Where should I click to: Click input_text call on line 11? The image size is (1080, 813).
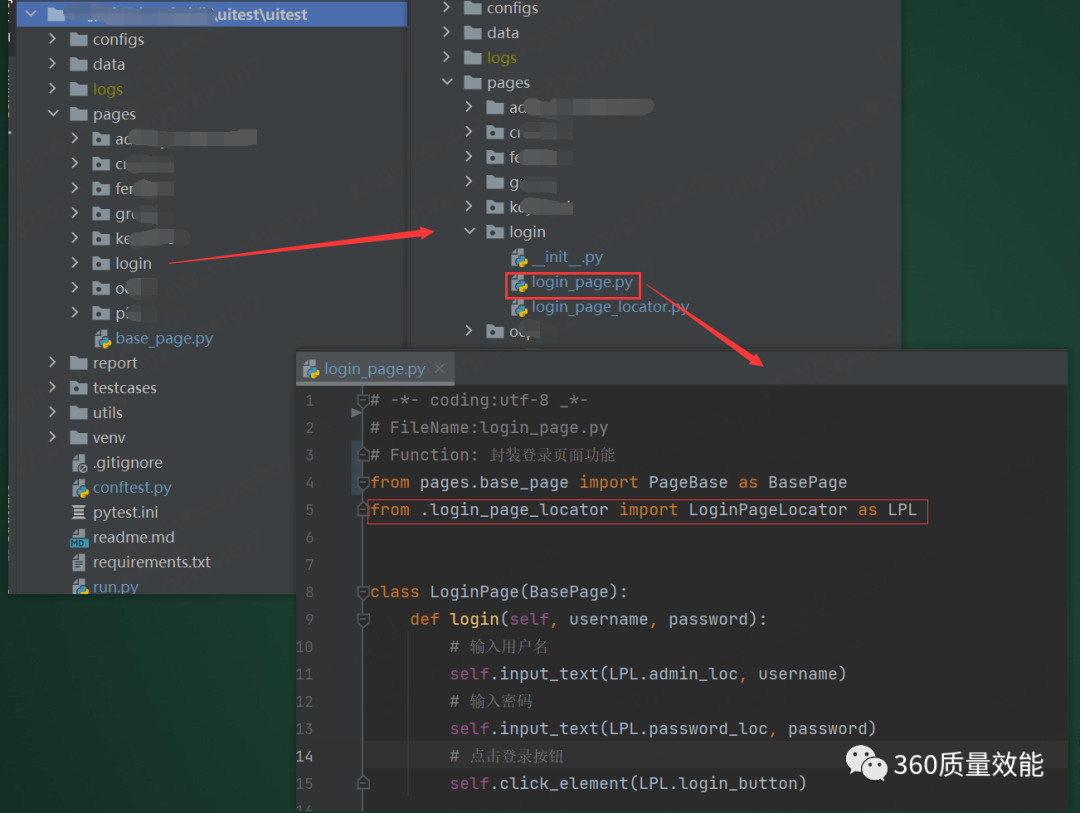[549, 674]
